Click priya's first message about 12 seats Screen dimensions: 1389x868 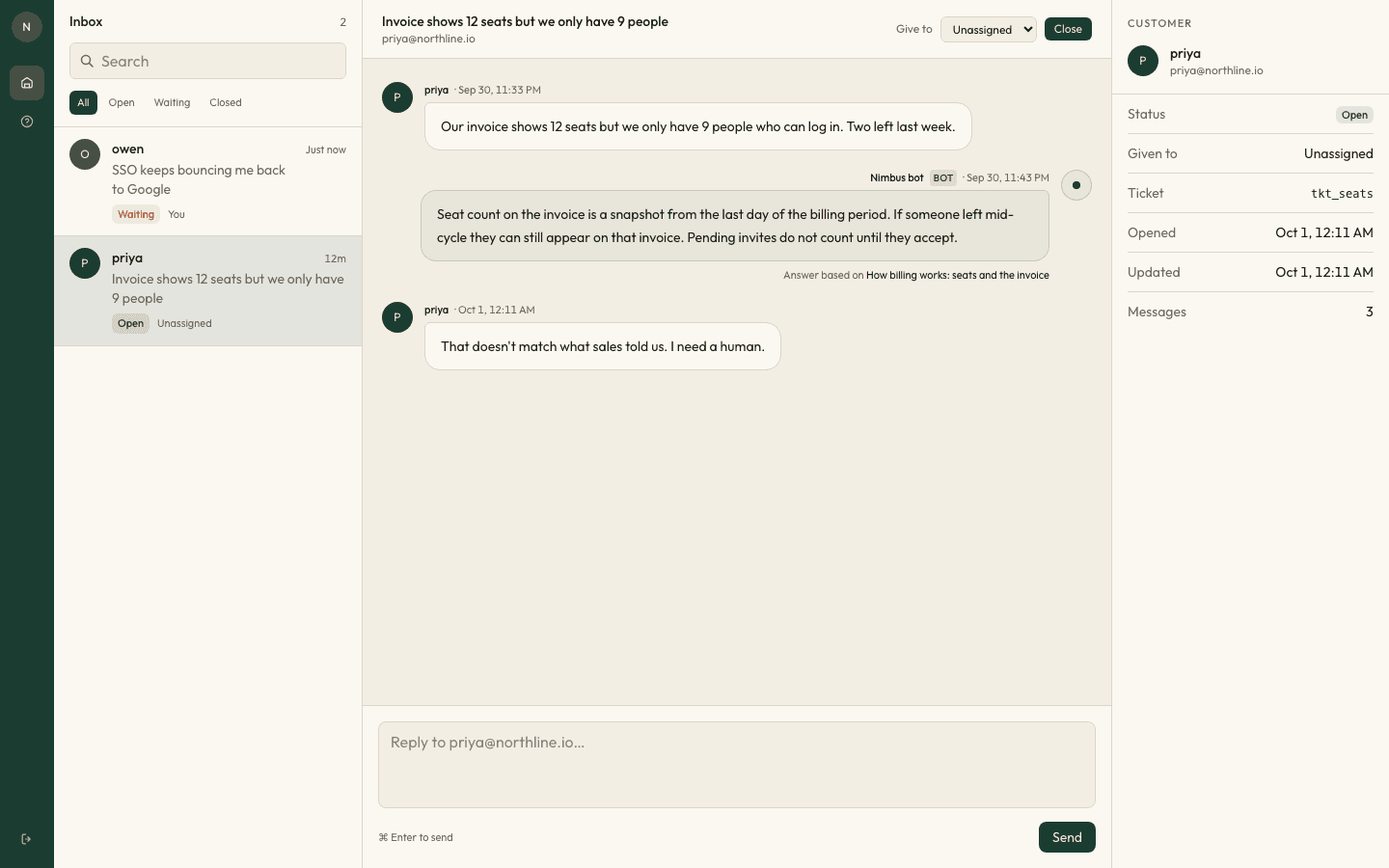point(698,126)
